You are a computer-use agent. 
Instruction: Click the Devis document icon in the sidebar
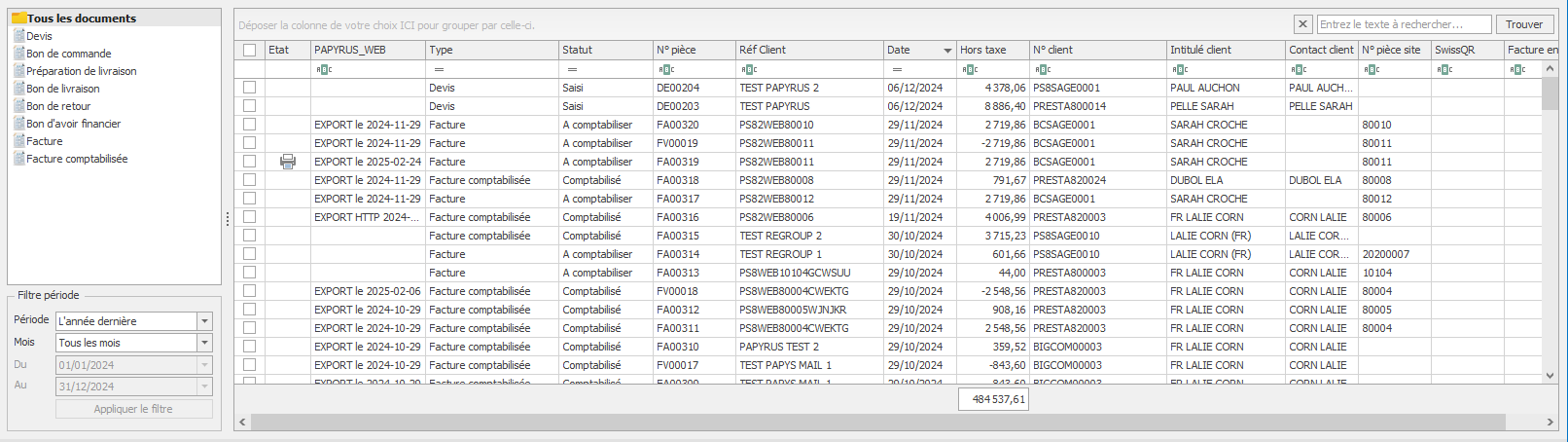pyautogui.click(x=18, y=36)
